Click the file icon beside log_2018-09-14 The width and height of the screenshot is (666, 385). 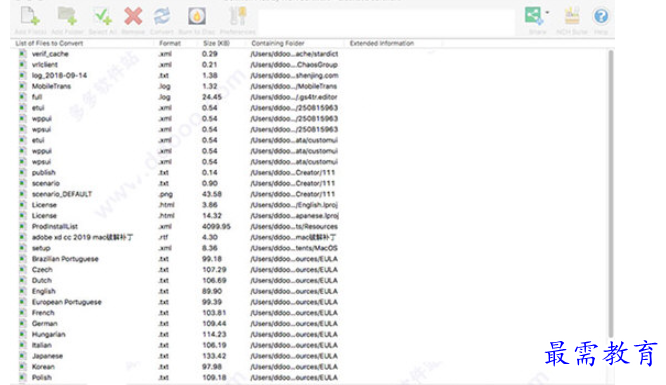point(22,75)
